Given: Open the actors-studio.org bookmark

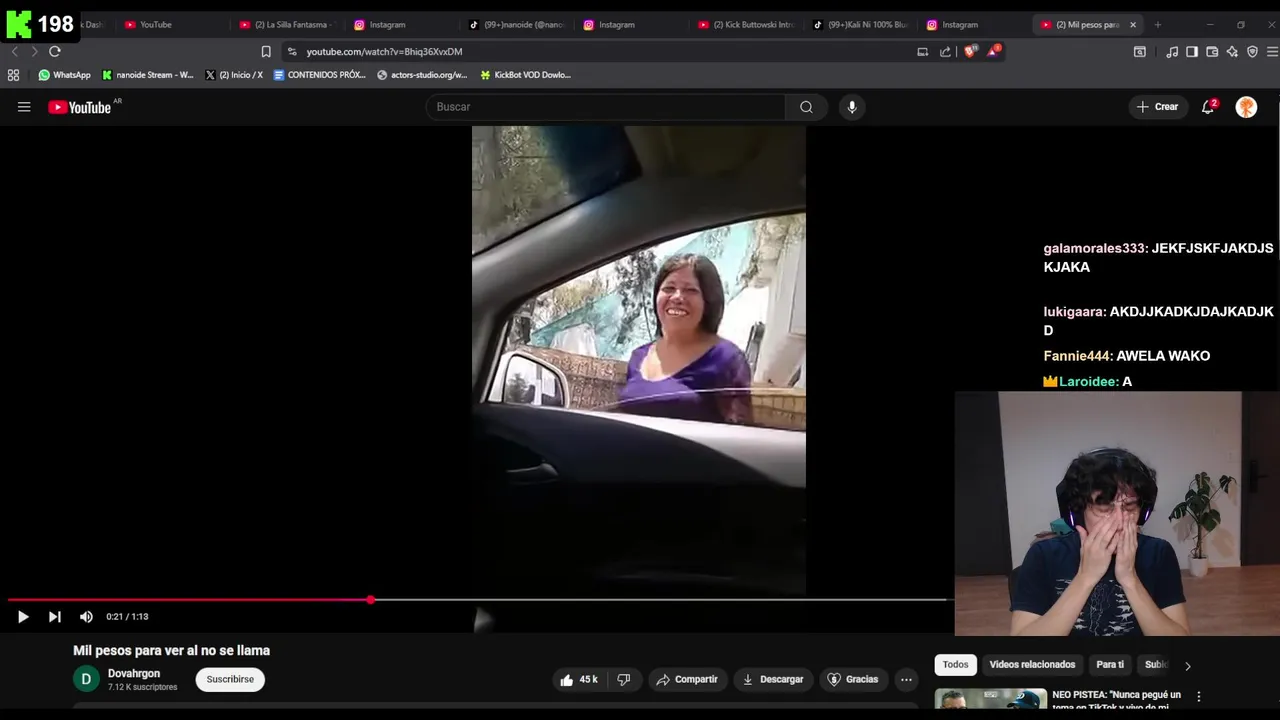Looking at the screenshot, I should pos(422,75).
